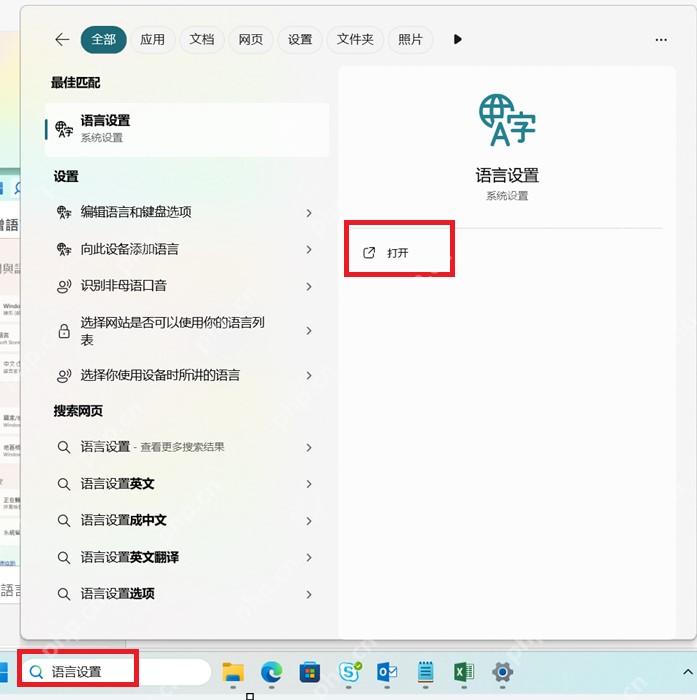Open Outlook from the taskbar
The width and height of the screenshot is (697, 700).
click(387, 672)
